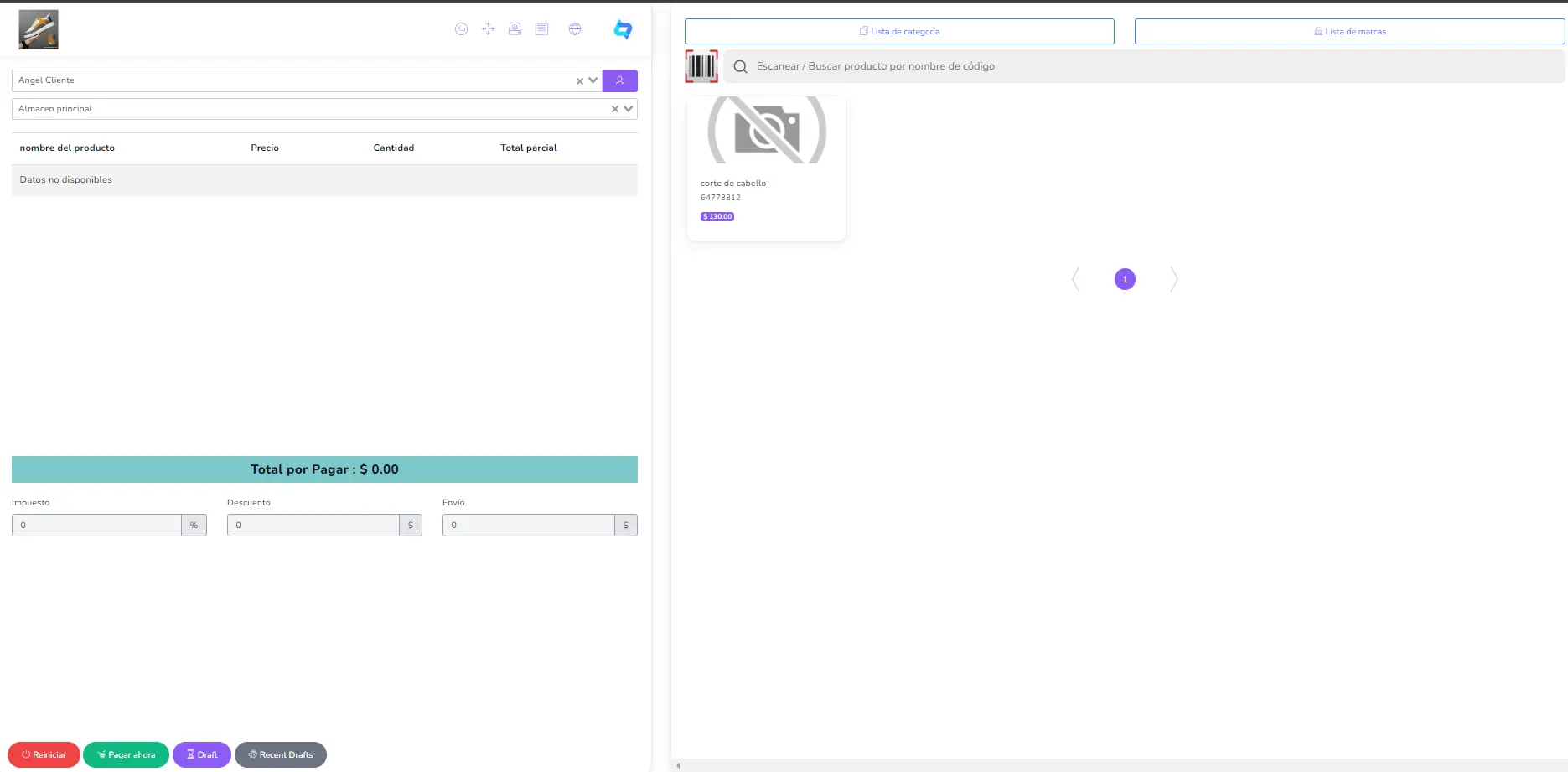Open the receipt icon in the header
Screen dimensions: 1568x772
click(x=542, y=29)
